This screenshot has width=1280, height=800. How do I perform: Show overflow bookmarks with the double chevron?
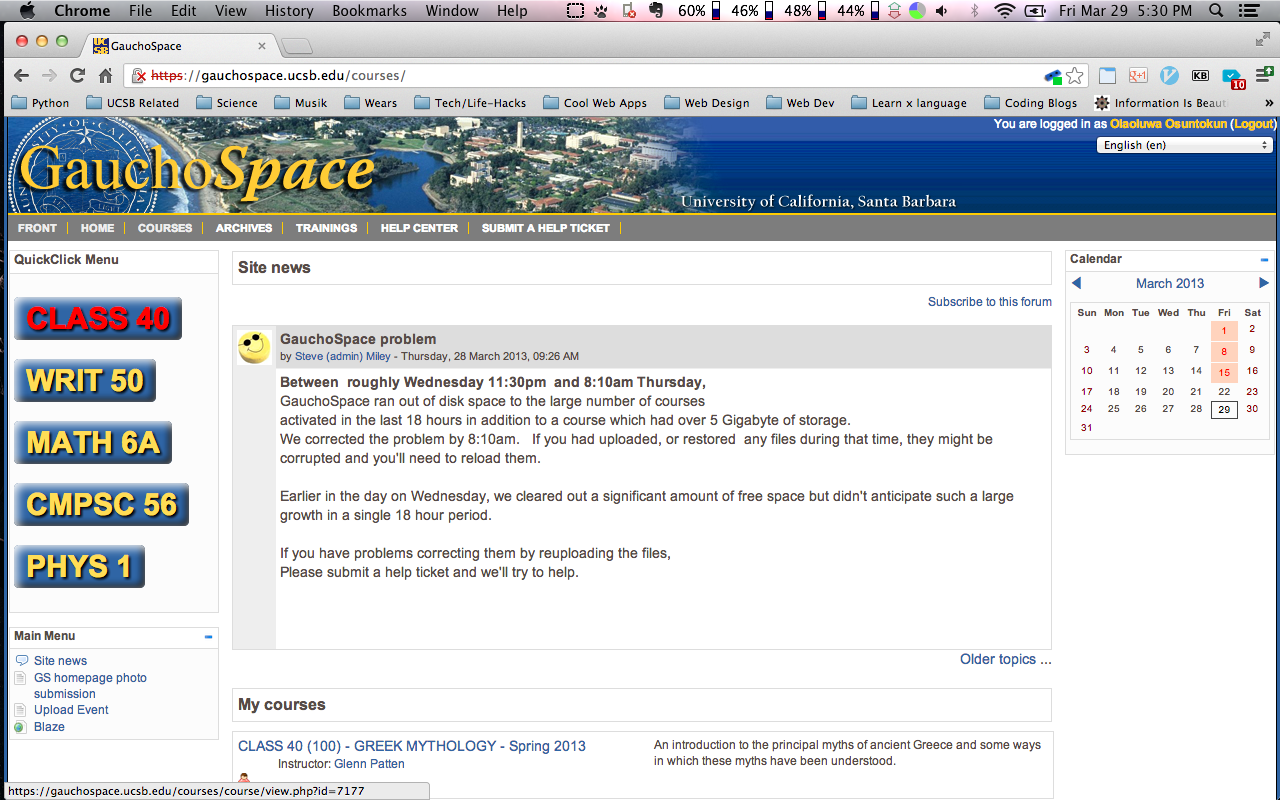(x=1269, y=102)
